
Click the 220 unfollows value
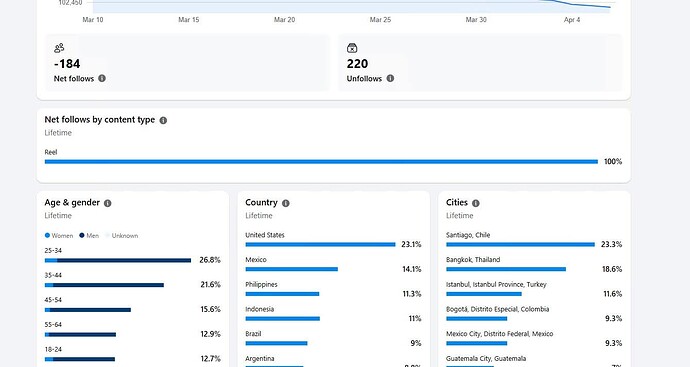point(357,64)
